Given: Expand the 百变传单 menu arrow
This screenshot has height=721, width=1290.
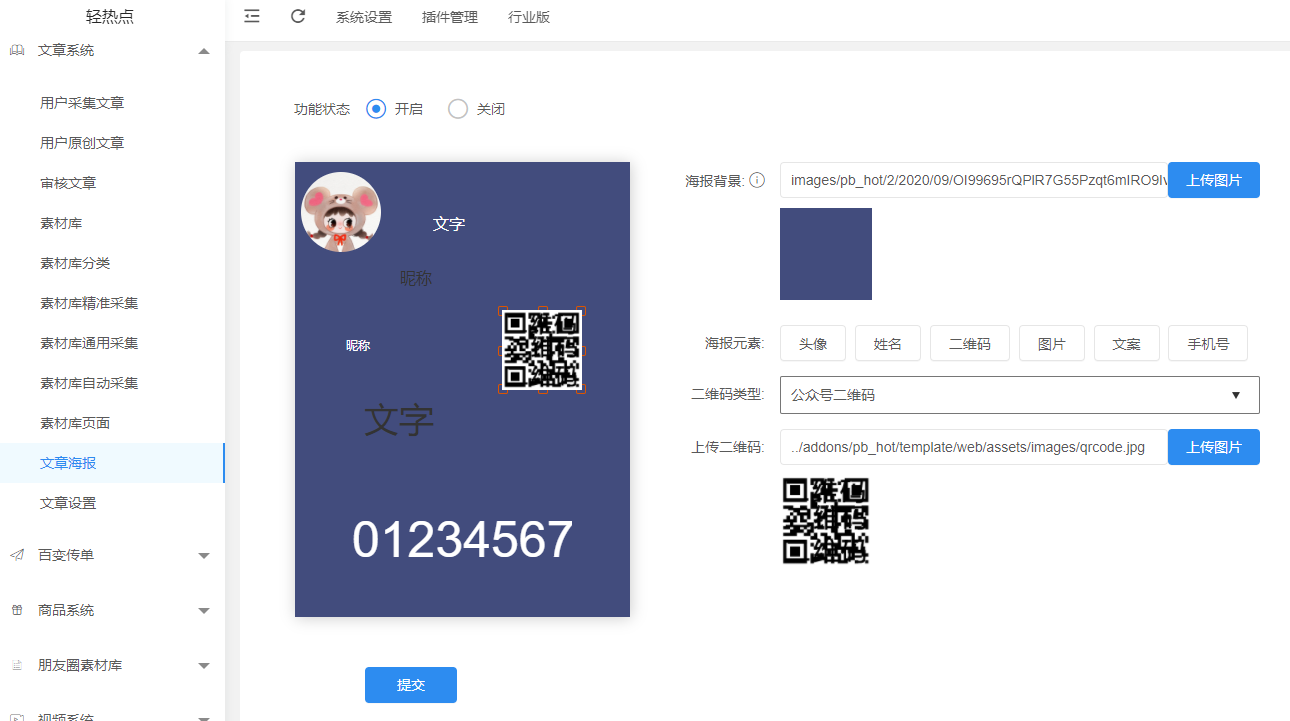Looking at the screenshot, I should point(204,556).
